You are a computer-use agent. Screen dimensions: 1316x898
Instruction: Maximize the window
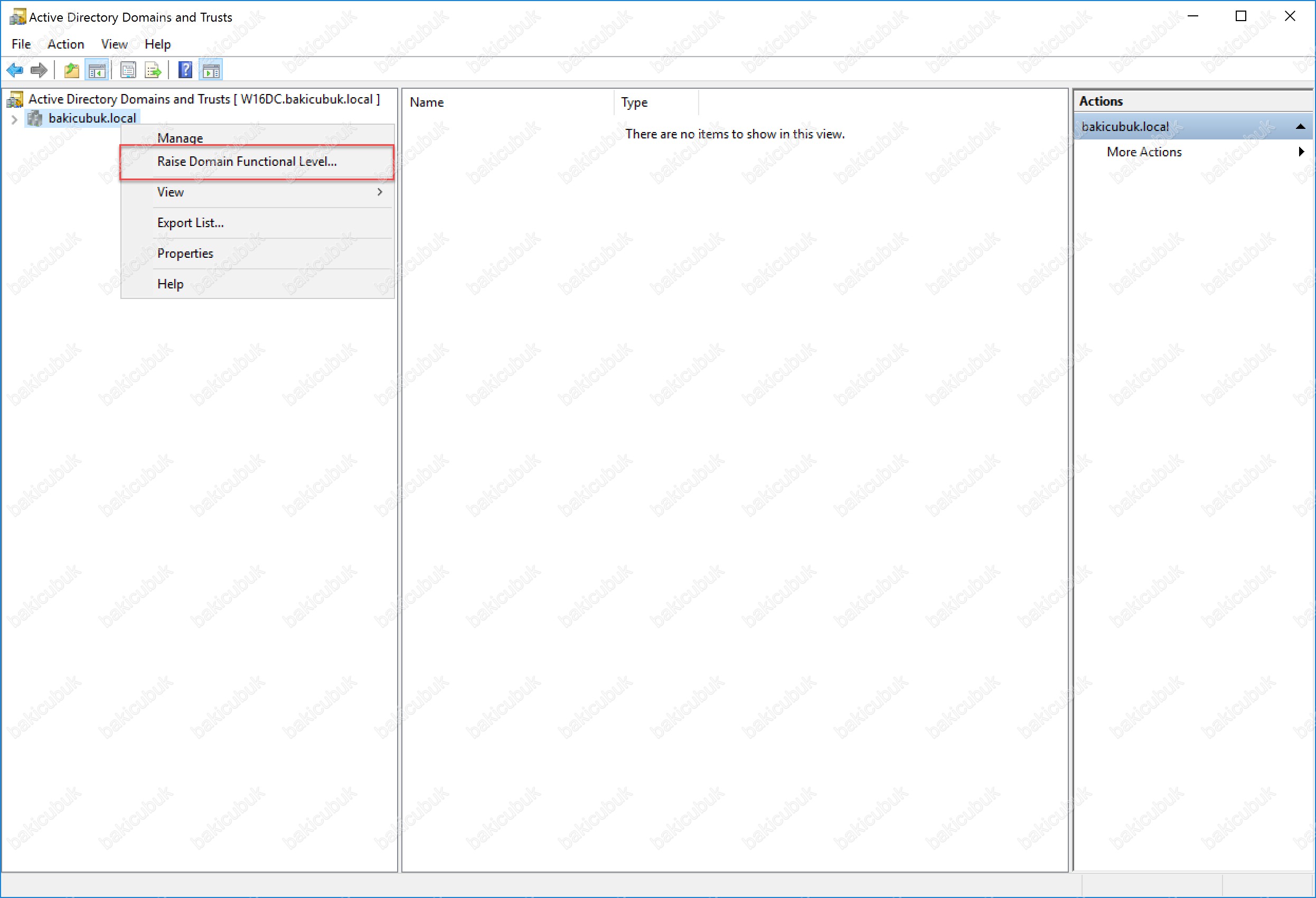[x=1240, y=16]
